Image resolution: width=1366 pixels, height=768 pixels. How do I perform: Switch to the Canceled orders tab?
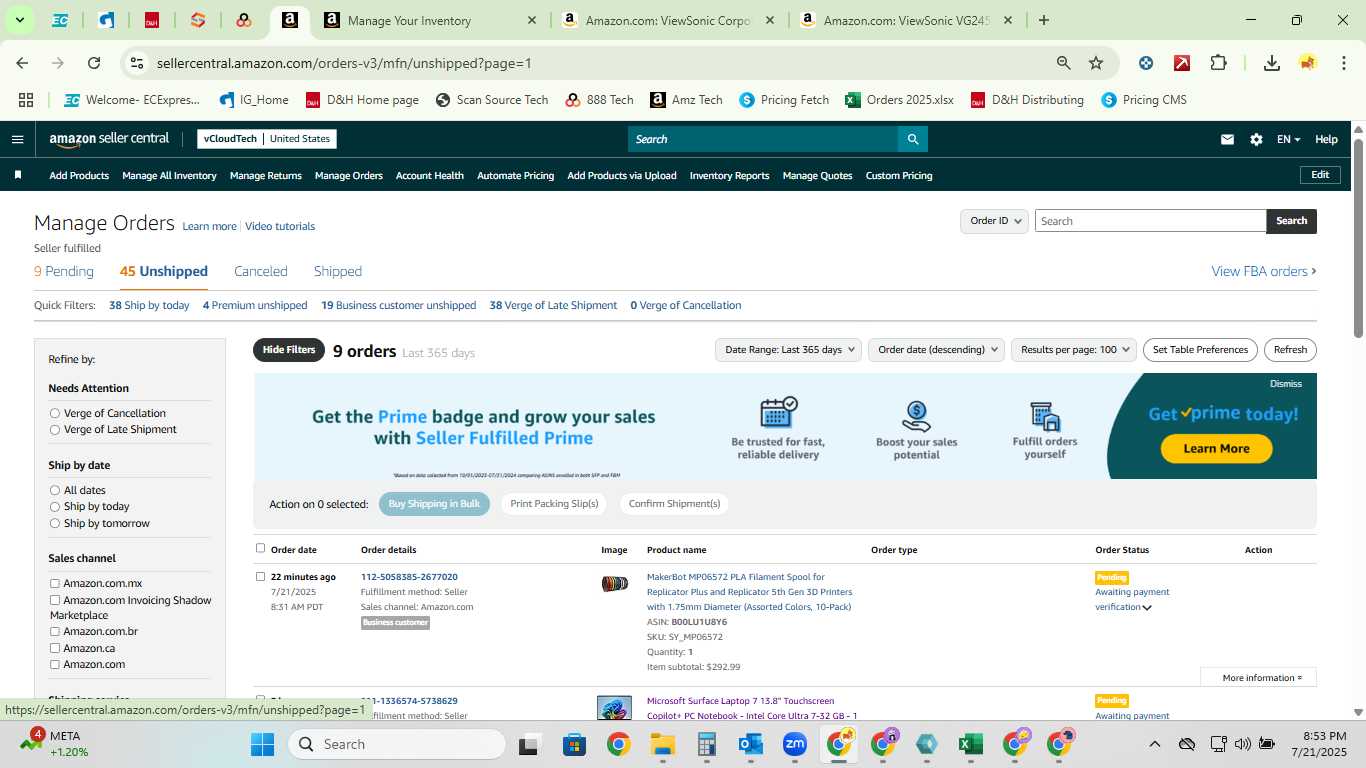[x=261, y=271]
